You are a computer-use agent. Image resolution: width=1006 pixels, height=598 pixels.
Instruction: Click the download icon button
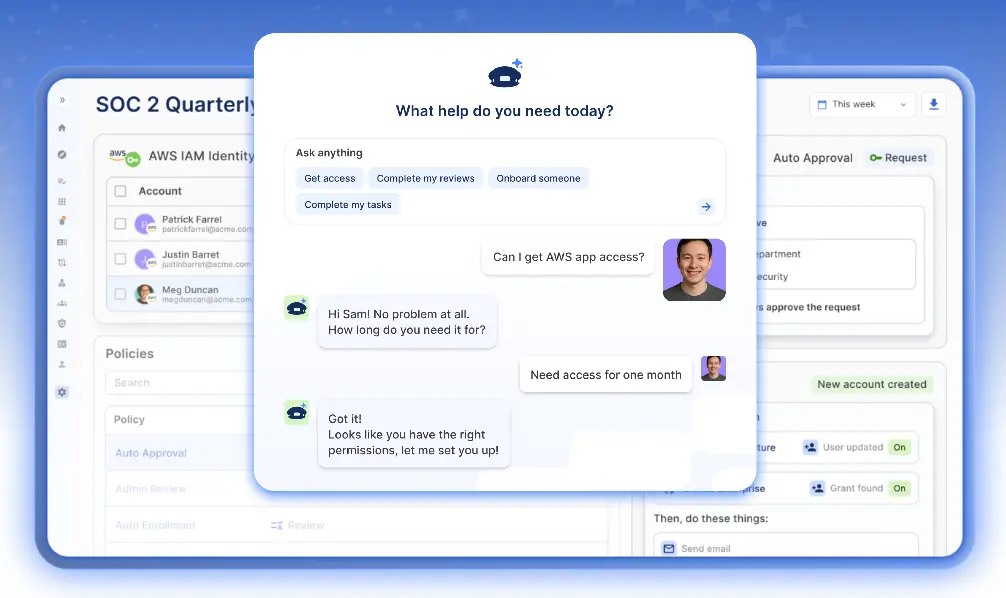934,104
